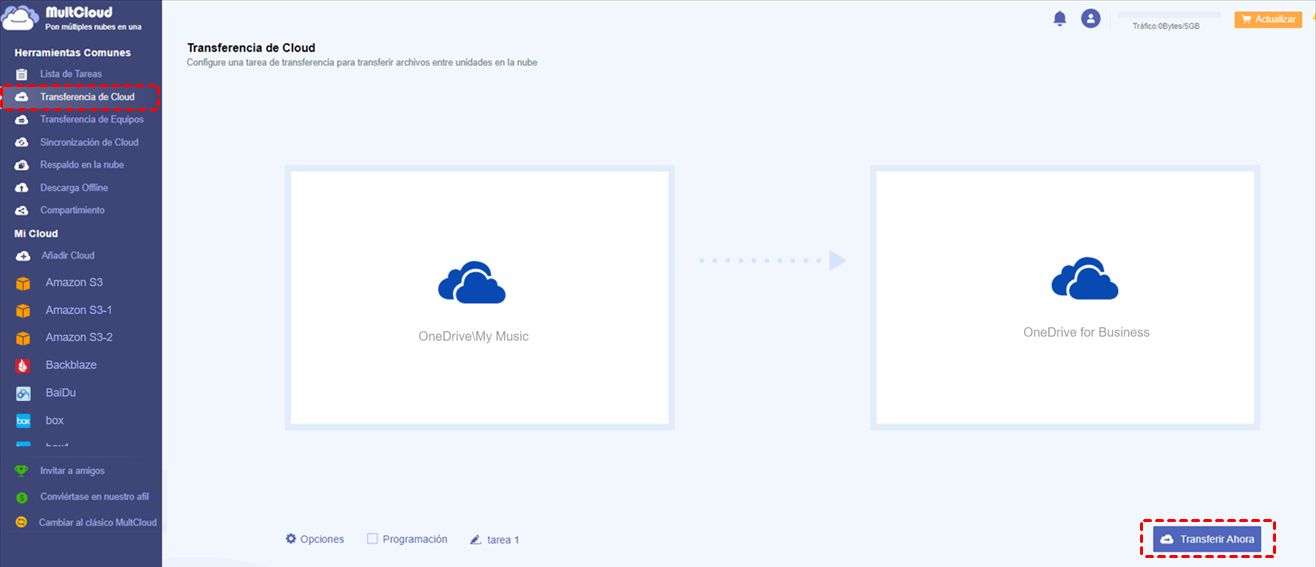Click the Actualizar upgrade button
The width and height of the screenshot is (1316, 567).
pyautogui.click(x=1268, y=19)
